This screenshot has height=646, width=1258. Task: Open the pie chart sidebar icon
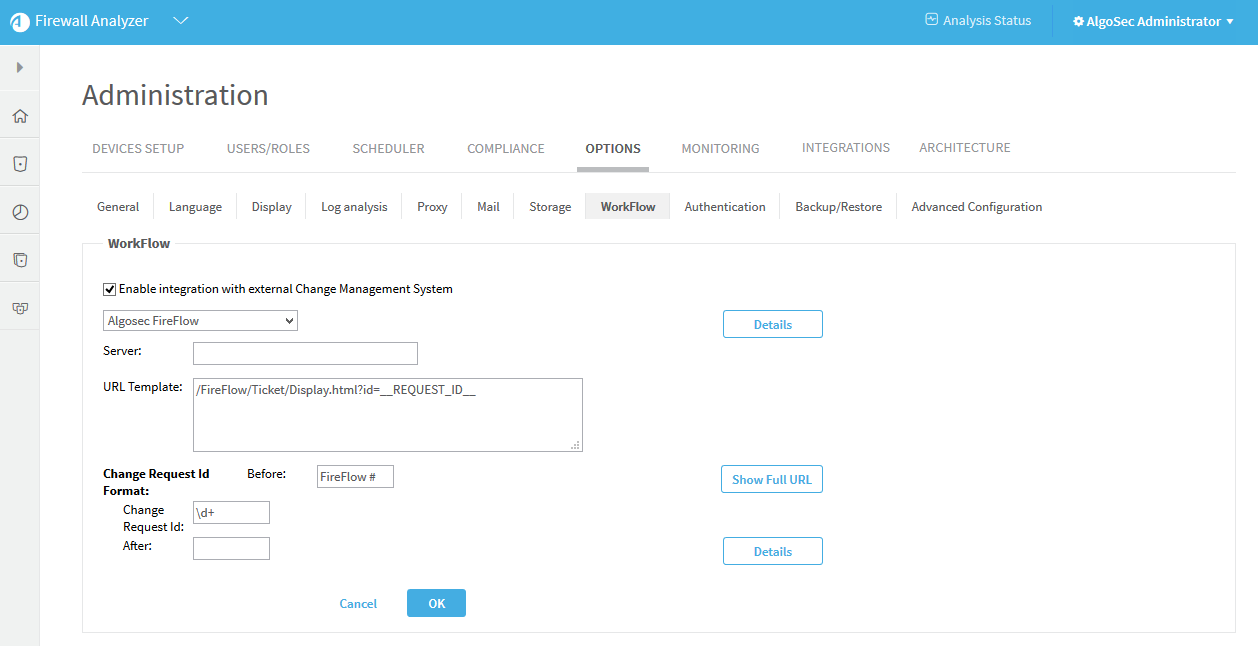click(20, 212)
